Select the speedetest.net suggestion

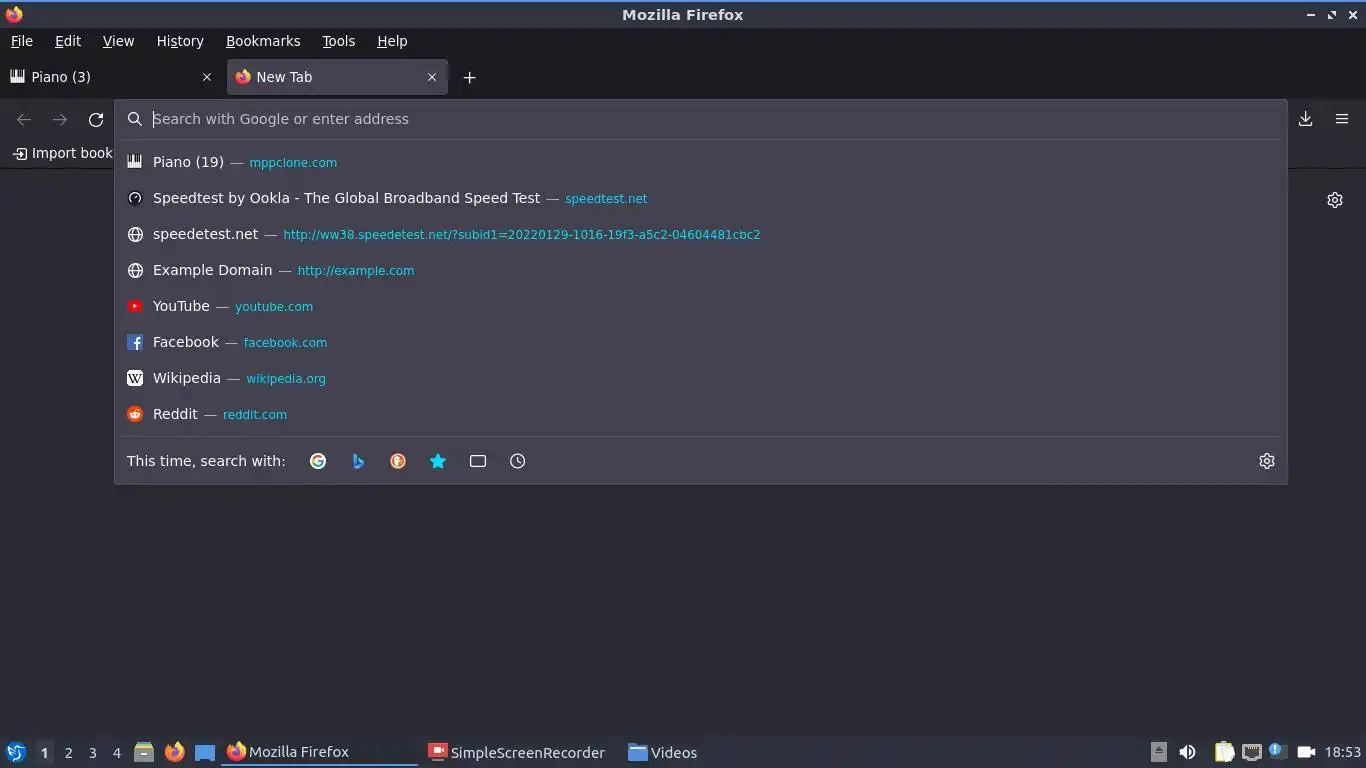click(700, 234)
